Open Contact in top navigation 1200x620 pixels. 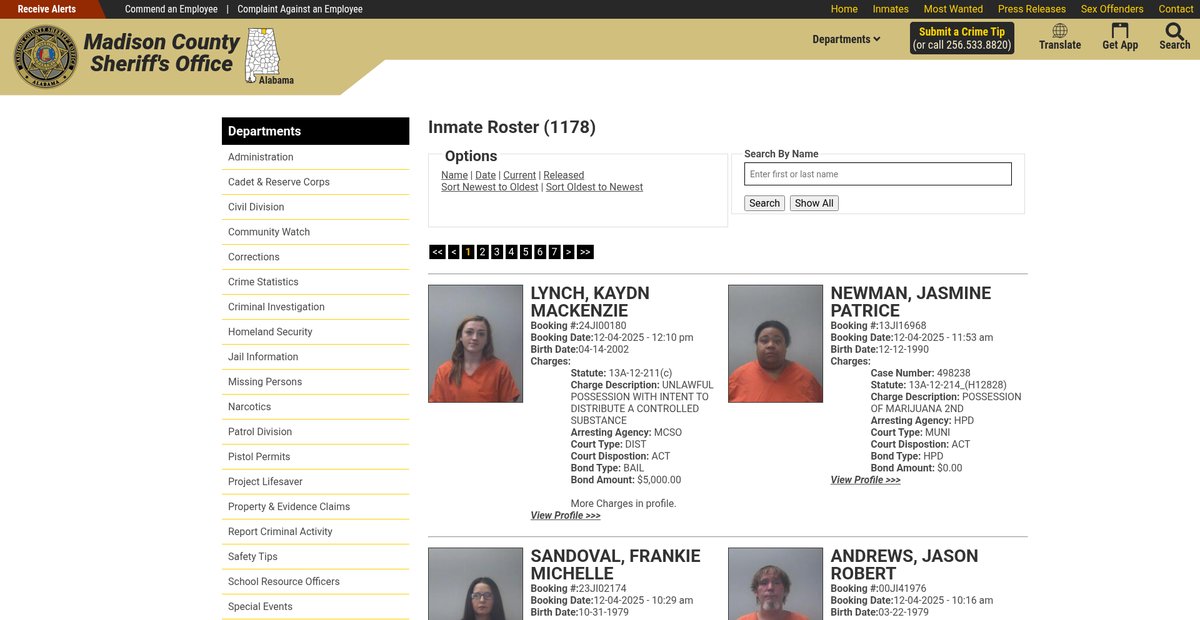tap(1176, 9)
